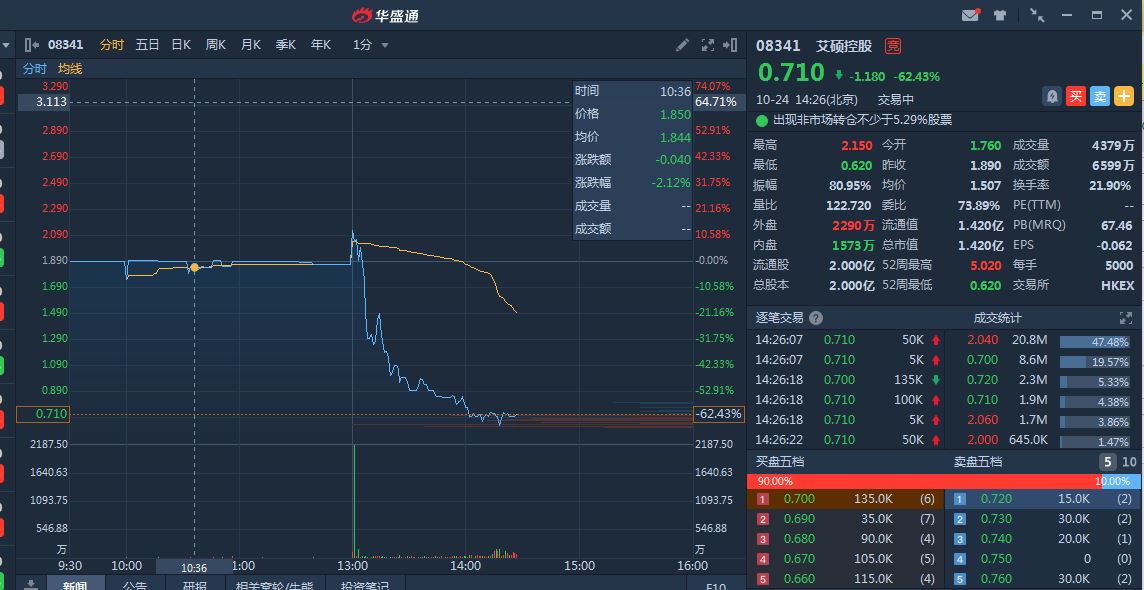Click the blue 10.00% ask ratio bar
Viewport: 1144px width, 590px height.
[x=1121, y=481]
